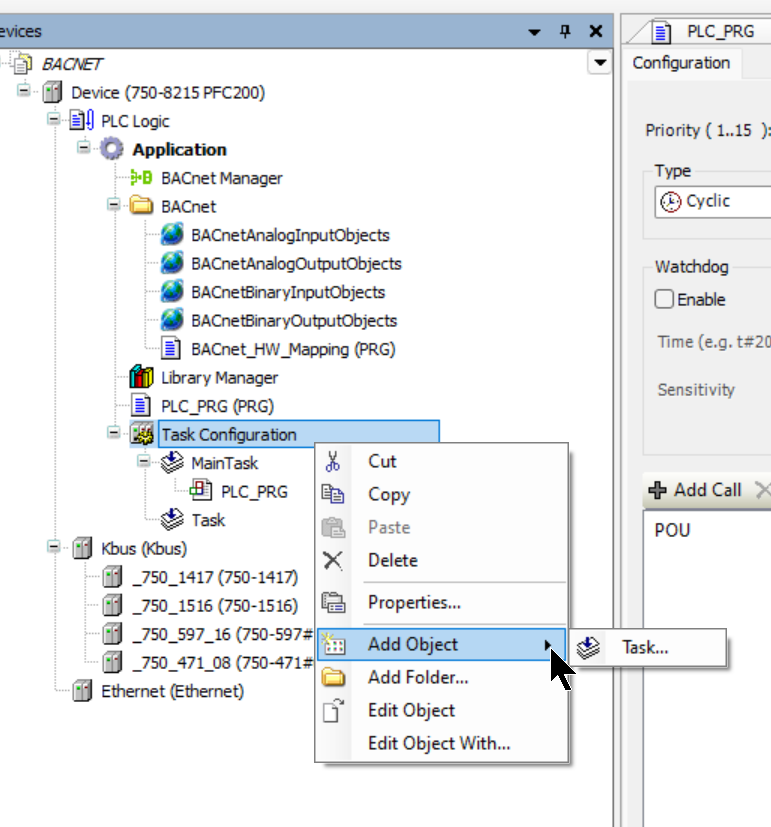771x827 pixels.
Task: Pin the Devices panel with pushpin icon
Action: point(565,32)
